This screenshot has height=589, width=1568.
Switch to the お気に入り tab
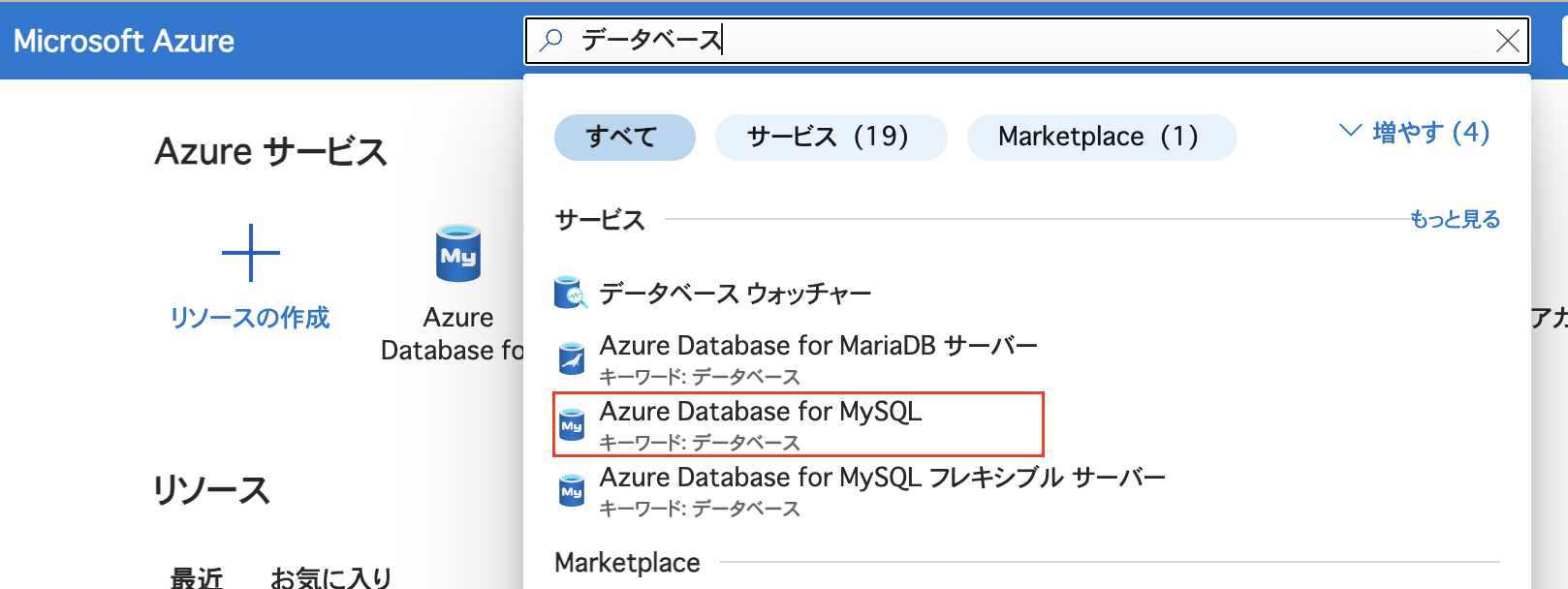point(331,577)
